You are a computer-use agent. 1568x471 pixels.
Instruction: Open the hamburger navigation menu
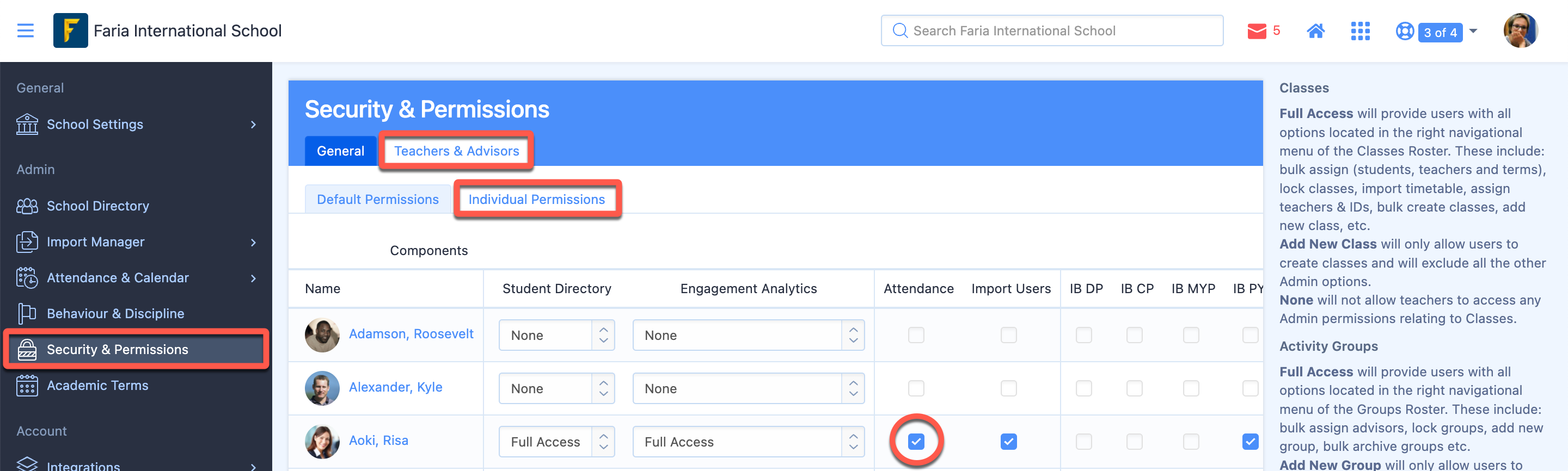tap(26, 30)
